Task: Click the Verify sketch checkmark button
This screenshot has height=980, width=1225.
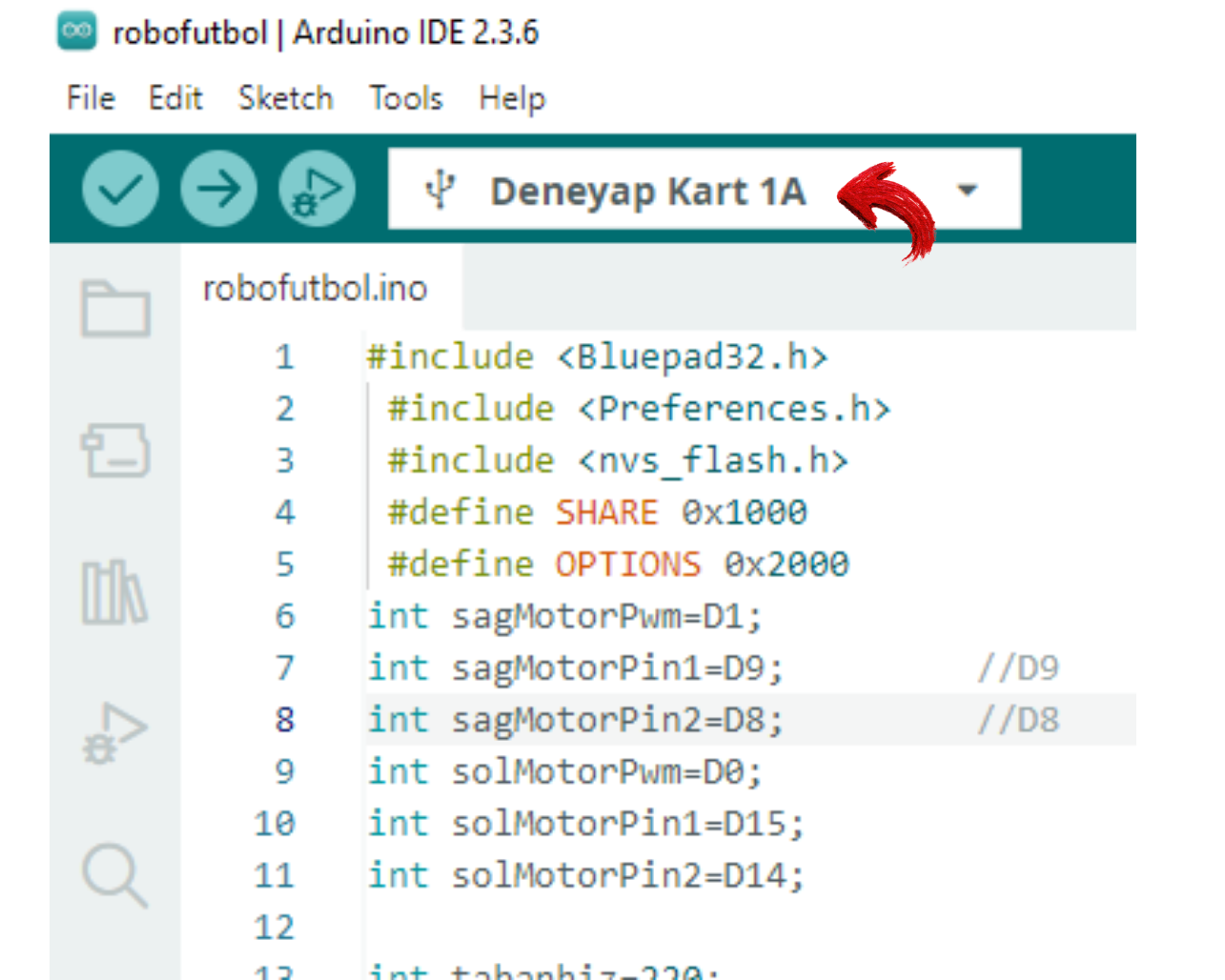Action: (120, 190)
